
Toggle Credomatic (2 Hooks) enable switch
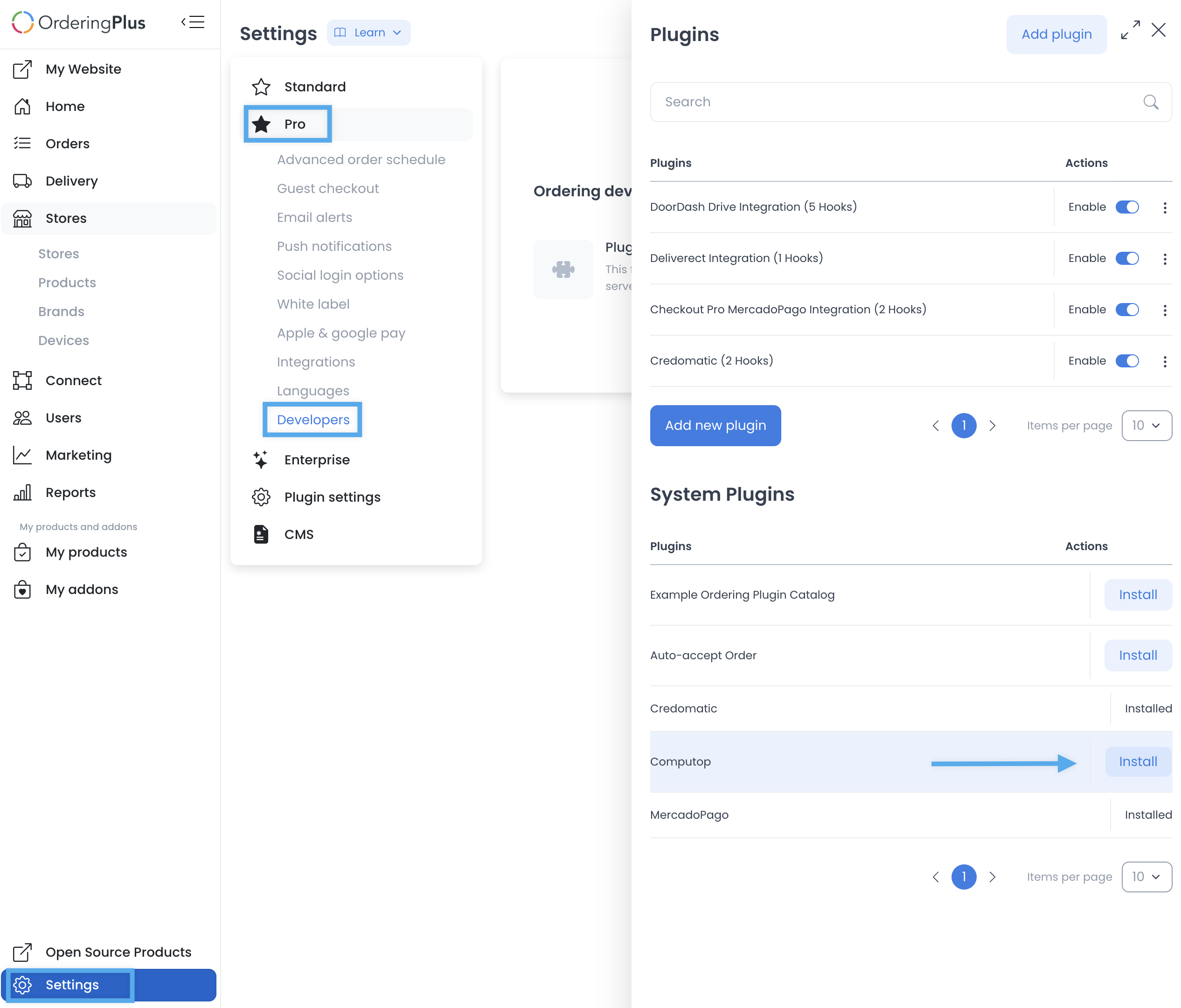coord(1127,361)
